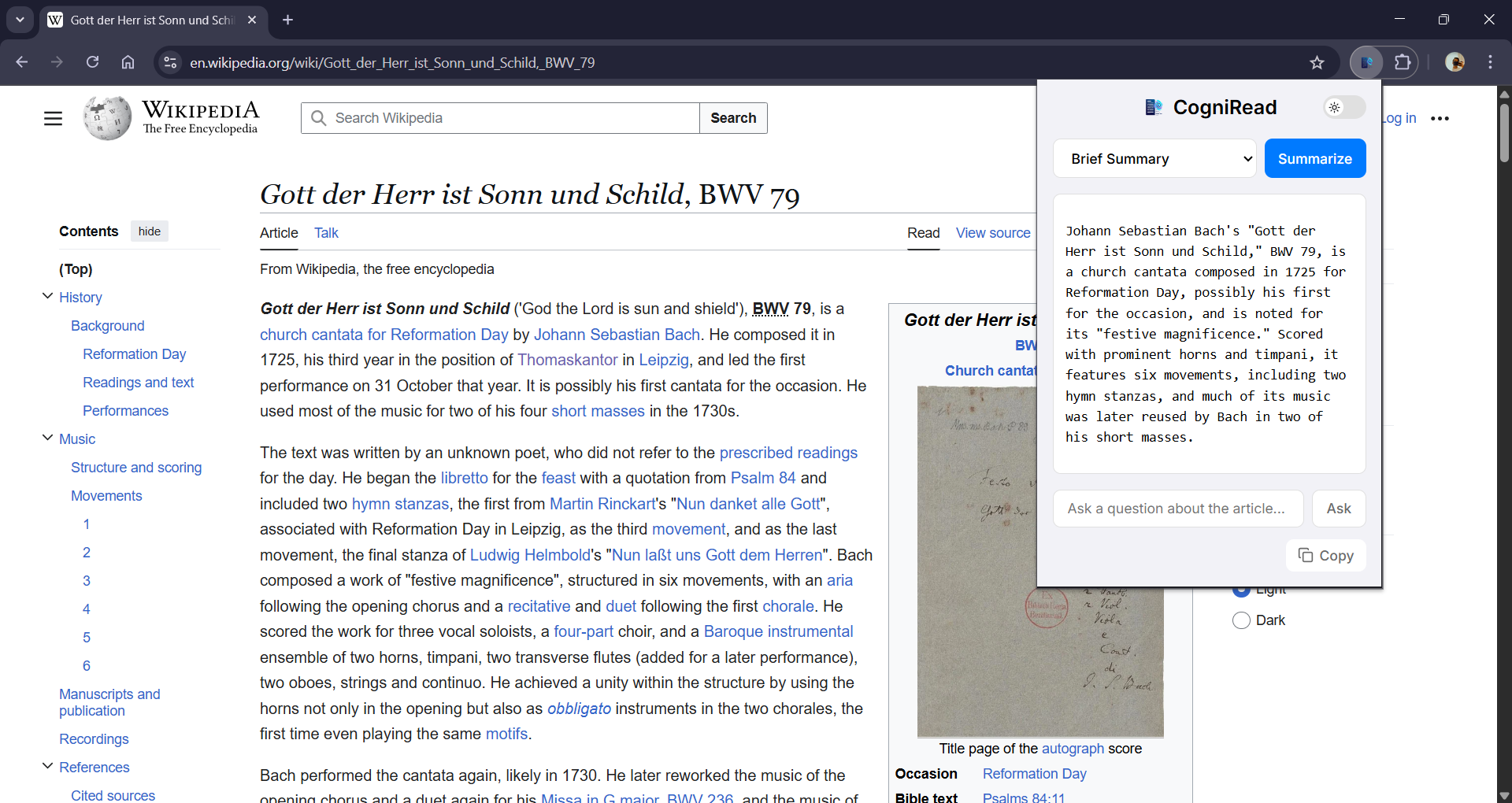Focus the Search Wikipedia input field
This screenshot has height=803, width=1512.
tap(500, 118)
